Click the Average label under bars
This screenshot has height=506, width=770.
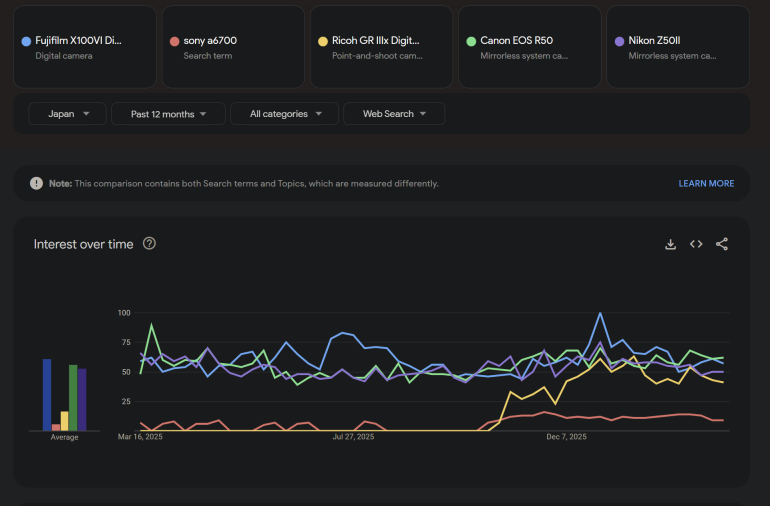tap(64, 437)
